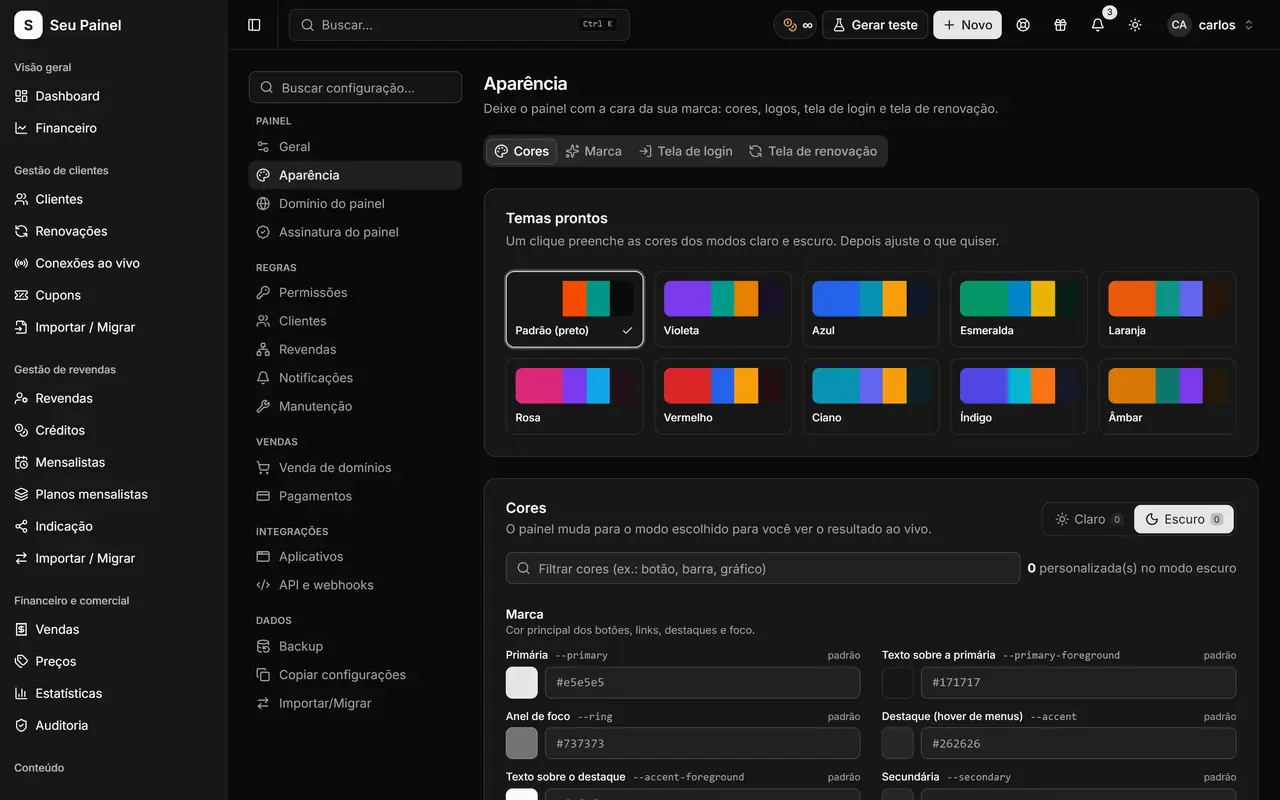Switch to the Tela de renovação tab
1280x800 pixels.
click(813, 151)
